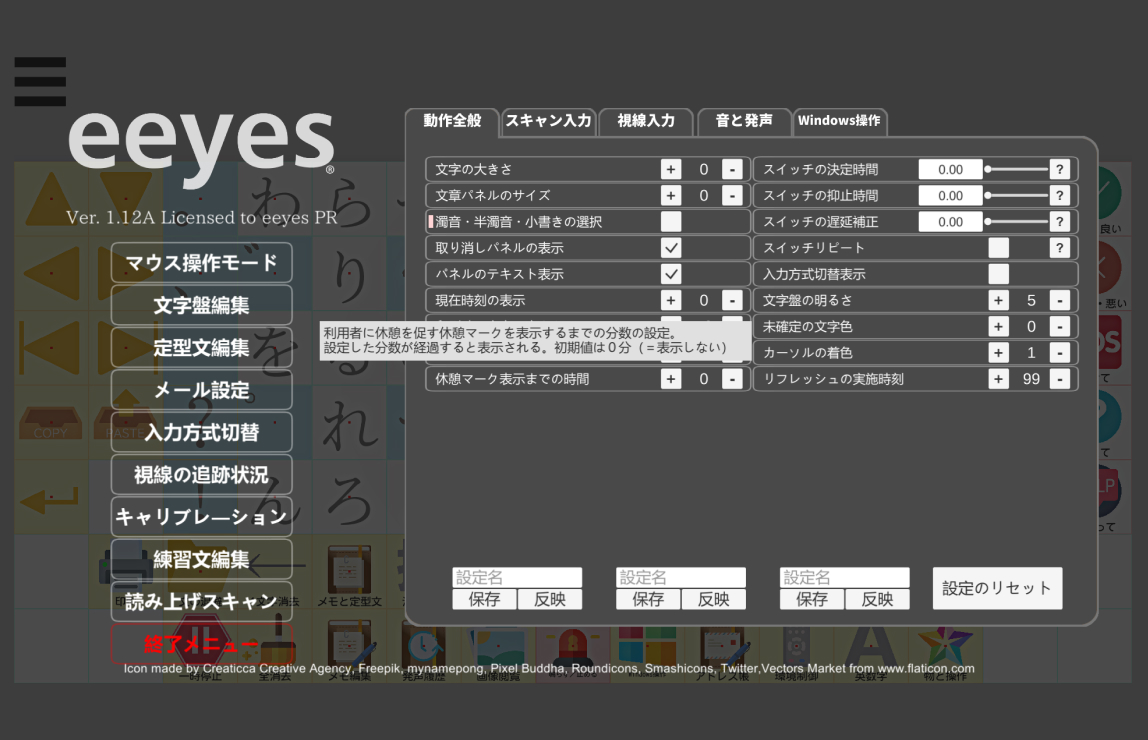Uncheck 取り消しパネルの表示
The height and width of the screenshot is (740, 1148).
point(671,248)
